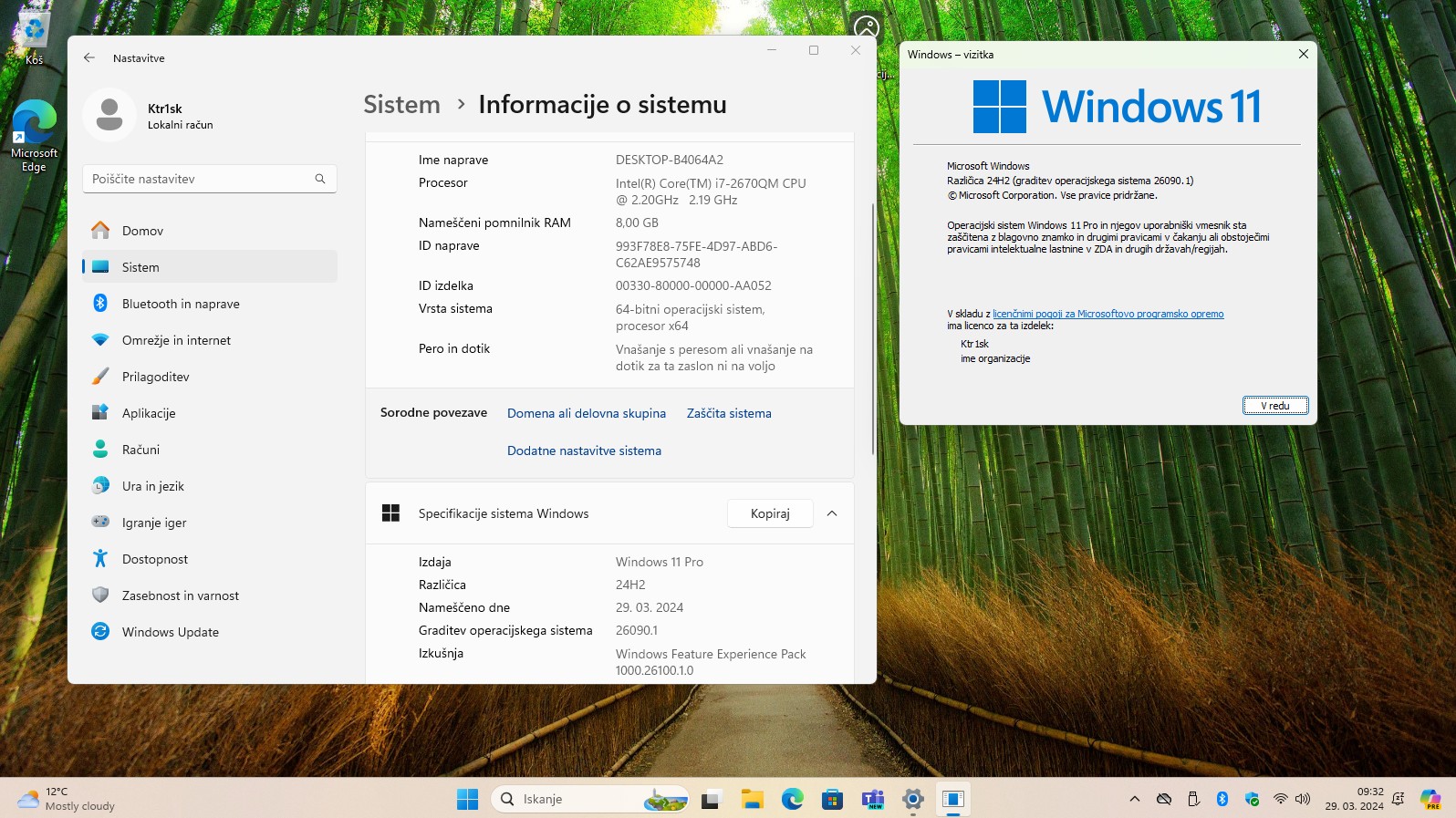This screenshot has width=1456, height=818.
Task: Click V redu in Windows vizitka dialog
Action: coord(1275,406)
